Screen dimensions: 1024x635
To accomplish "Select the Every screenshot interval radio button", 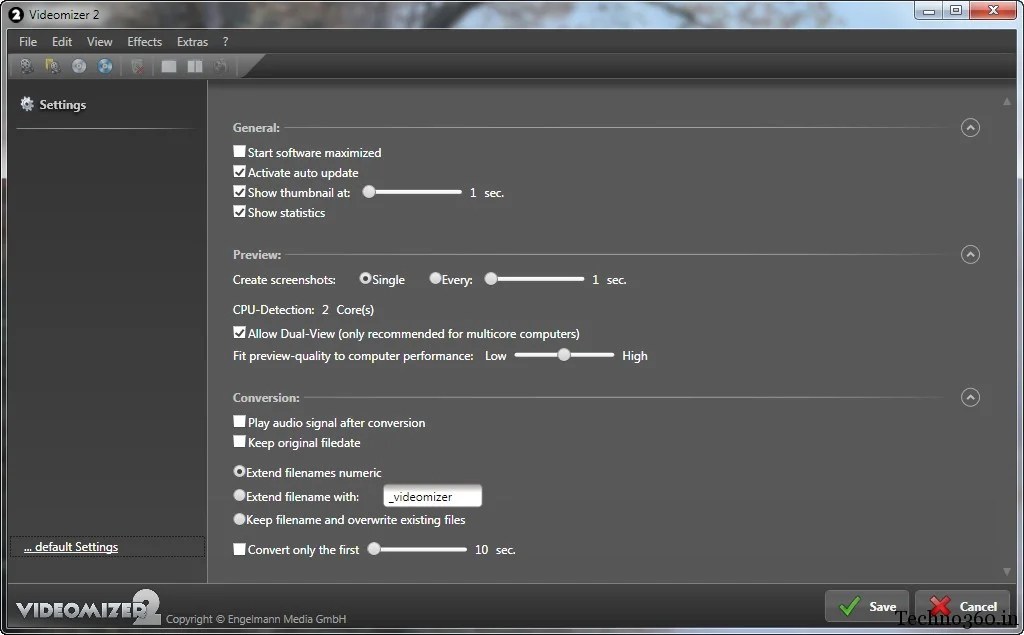I will pos(435,278).
